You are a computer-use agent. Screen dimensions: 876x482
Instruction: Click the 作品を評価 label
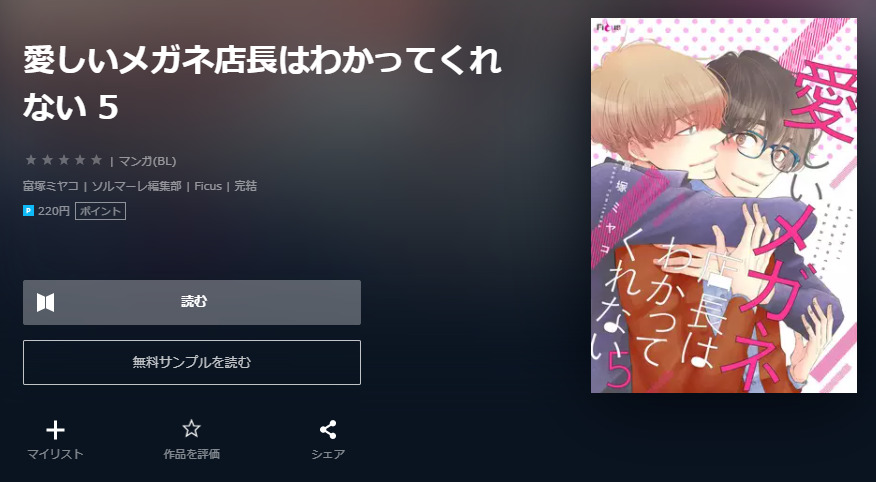[191, 454]
